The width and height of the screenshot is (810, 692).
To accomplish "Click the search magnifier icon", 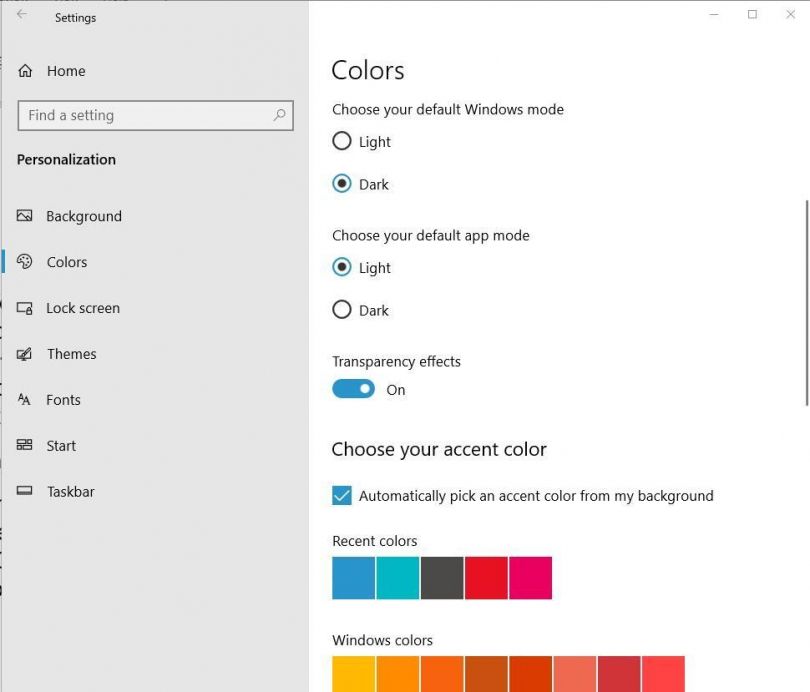I will [x=279, y=115].
